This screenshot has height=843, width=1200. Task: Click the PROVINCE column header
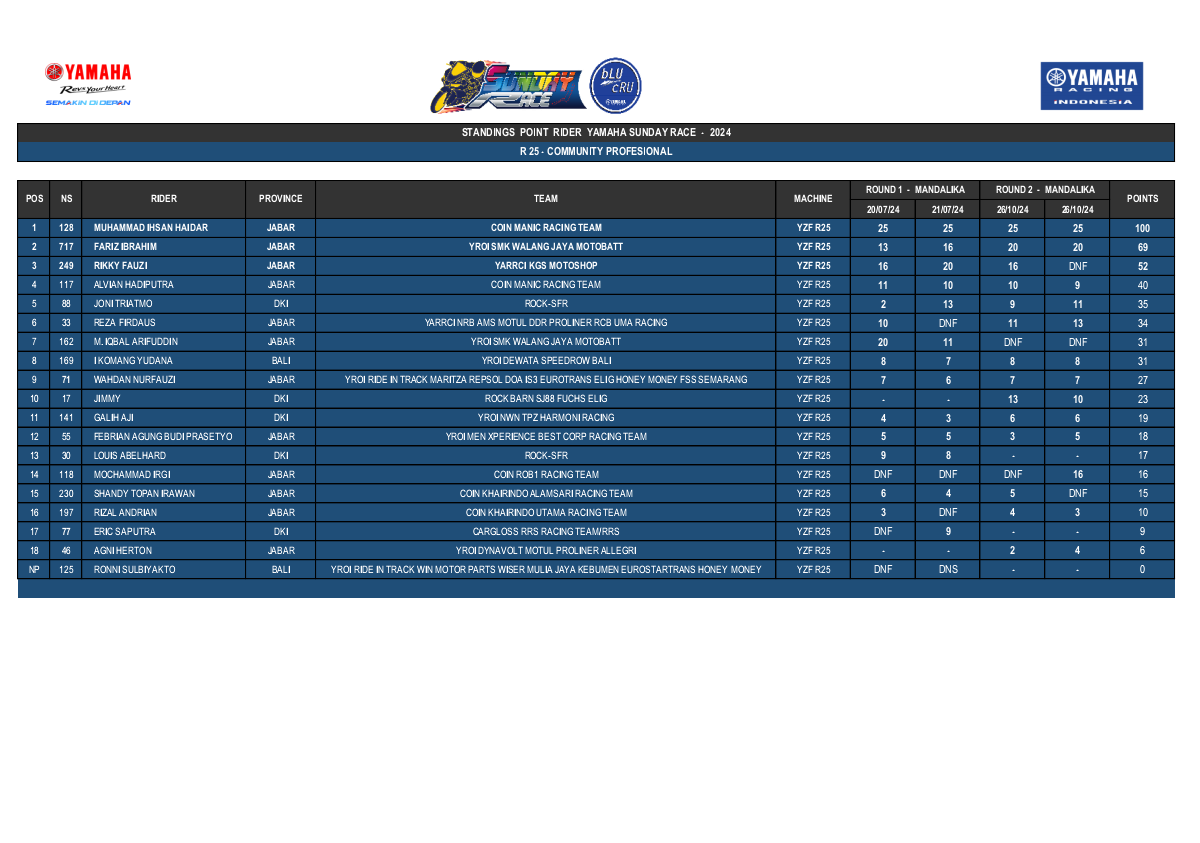pos(281,199)
